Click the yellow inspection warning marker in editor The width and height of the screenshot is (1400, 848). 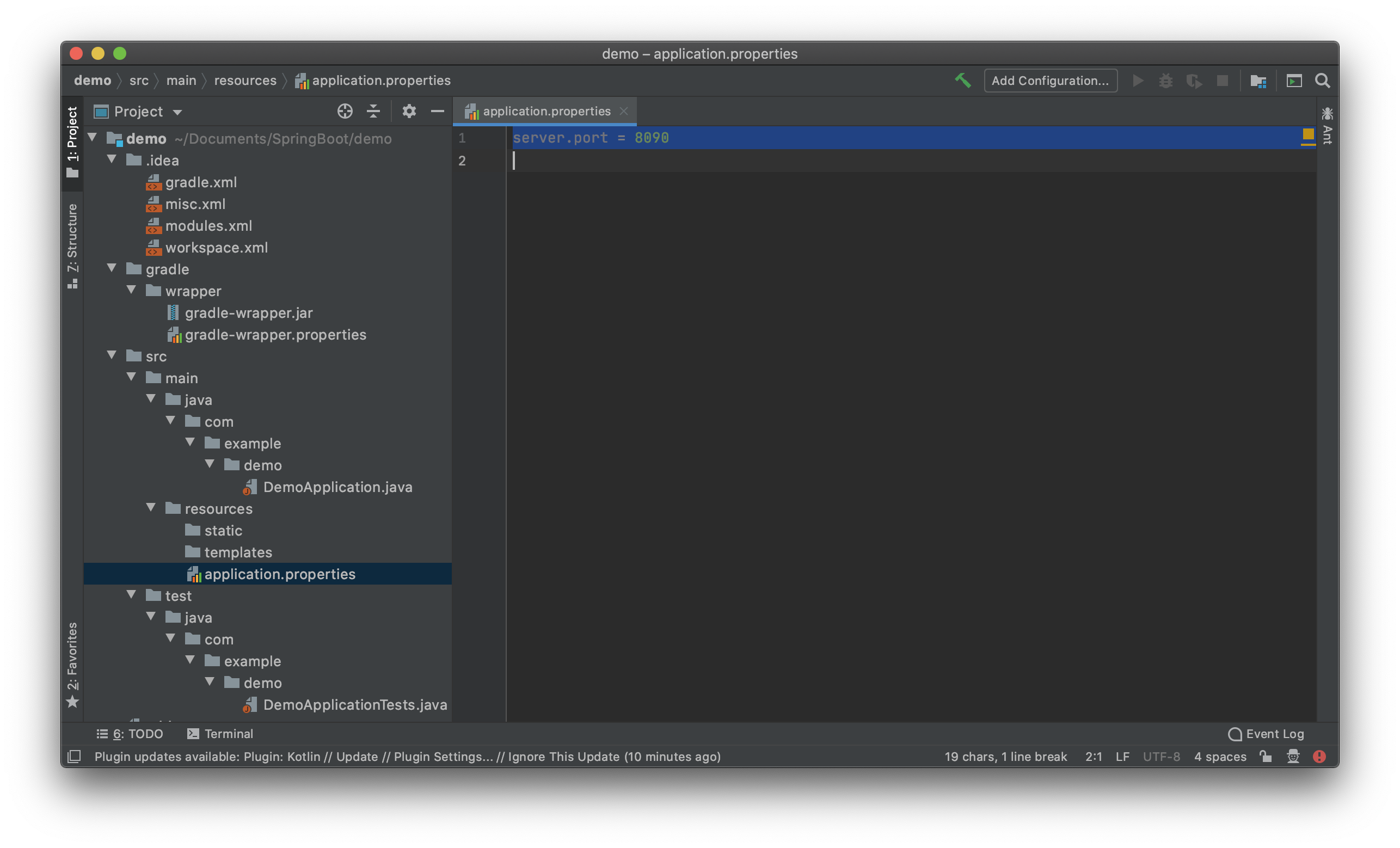[1308, 134]
